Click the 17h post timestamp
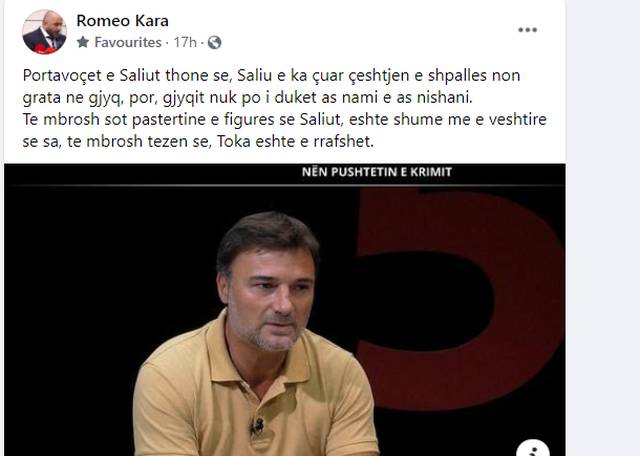This screenshot has width=640, height=456. [x=185, y=42]
